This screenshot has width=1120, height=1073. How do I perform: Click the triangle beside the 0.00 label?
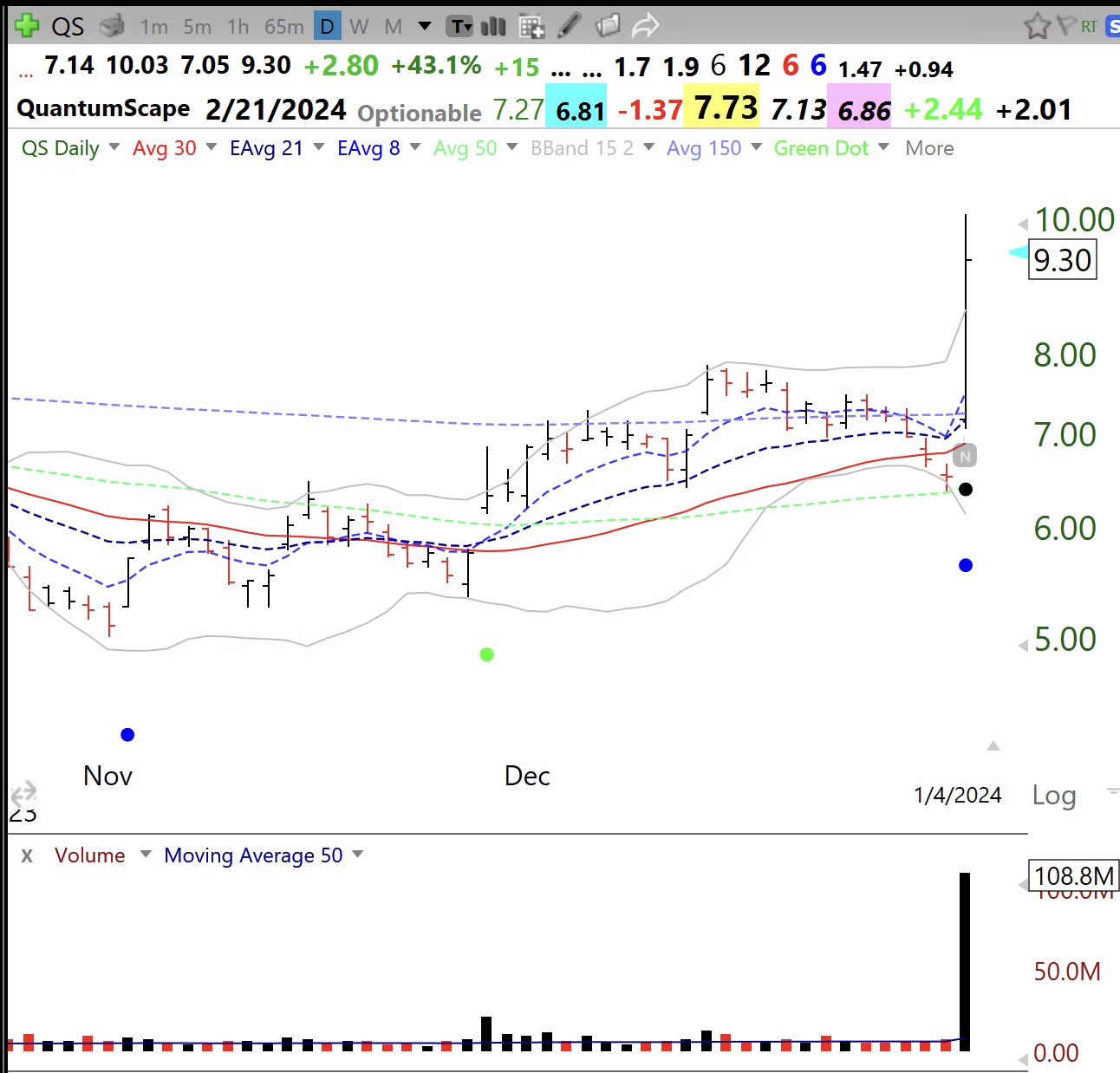(x=1023, y=1059)
